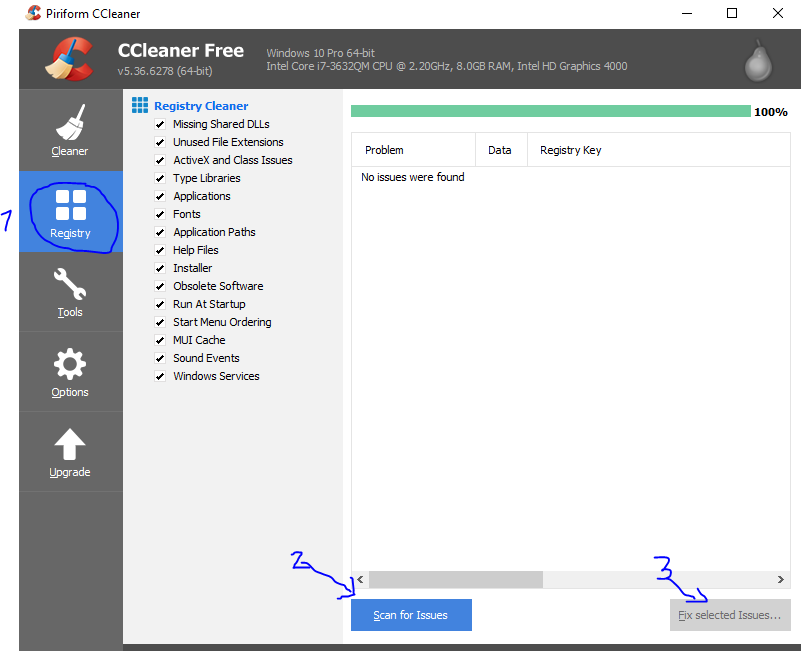Viewport: 801px width, 651px height.
Task: Click 'No issues were found' text
Action: [413, 177]
